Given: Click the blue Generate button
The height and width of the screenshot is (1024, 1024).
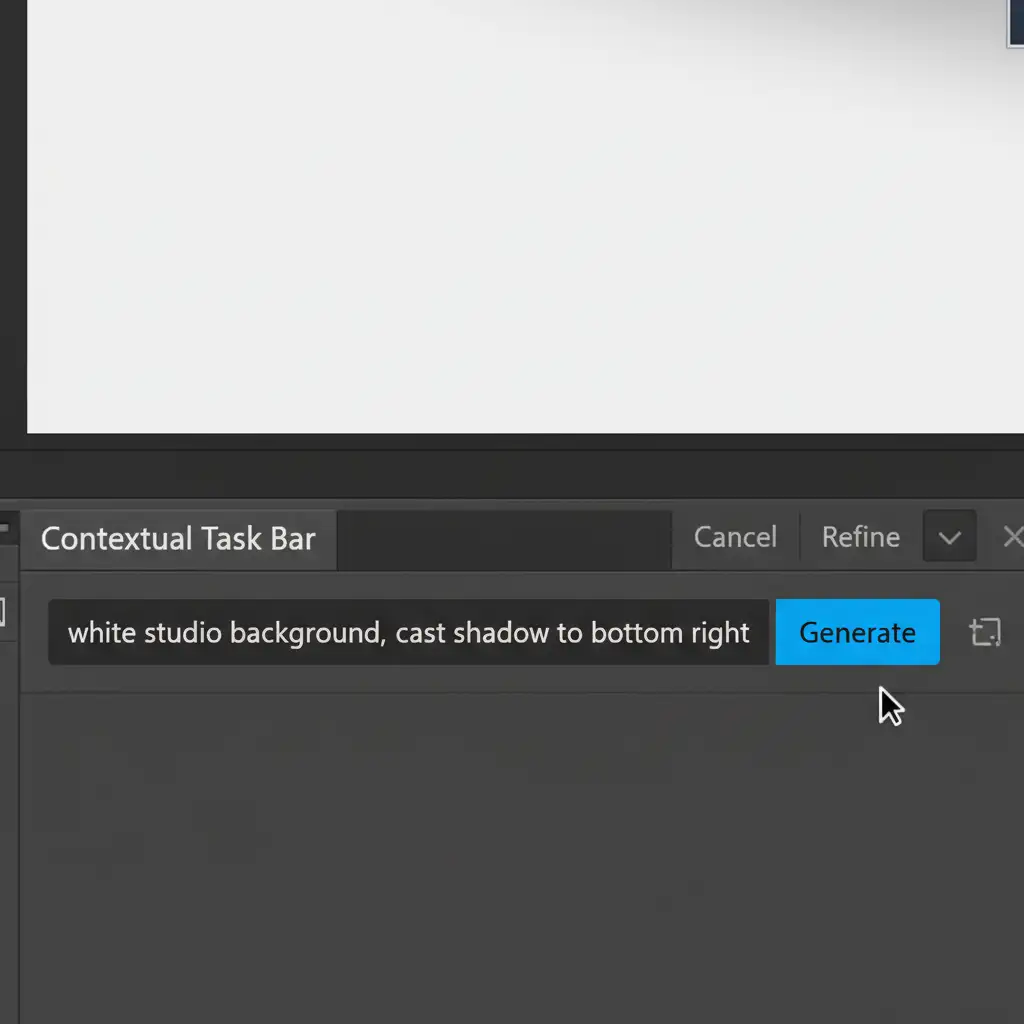Looking at the screenshot, I should click(x=857, y=632).
